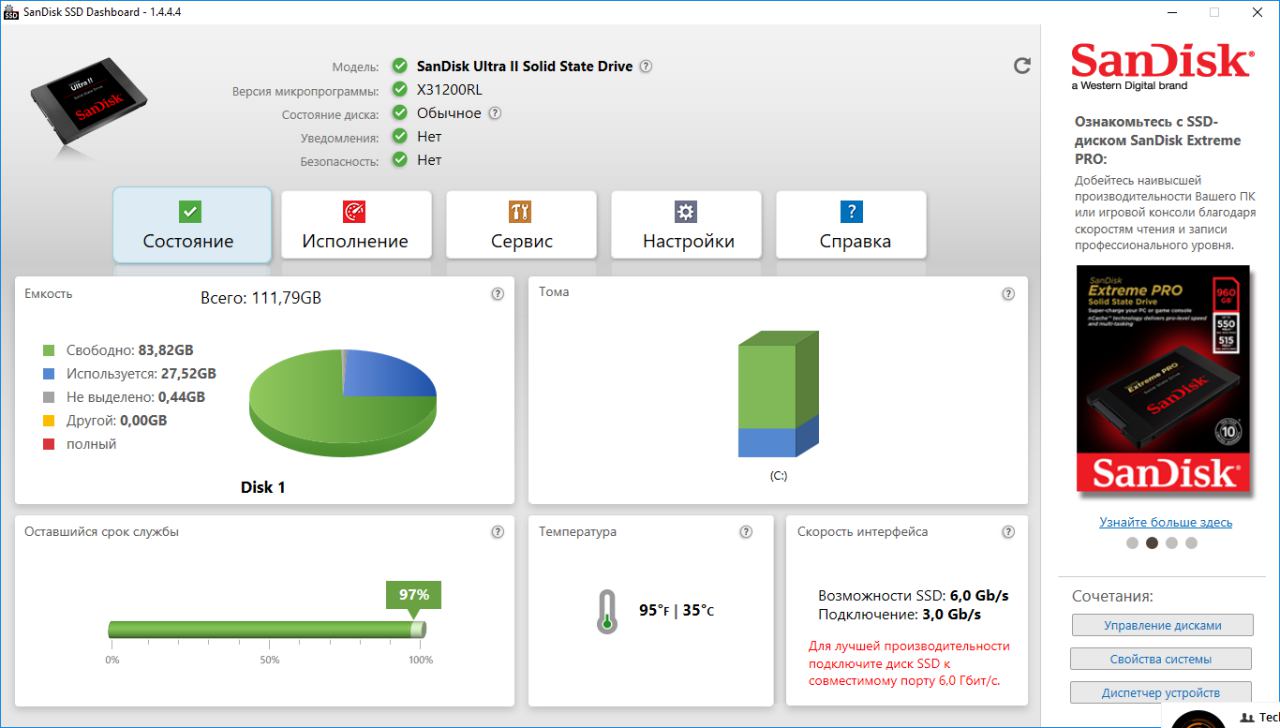The height and width of the screenshot is (728, 1280).
Task: Click help icon next to disk state Обычное
Action: (x=494, y=113)
